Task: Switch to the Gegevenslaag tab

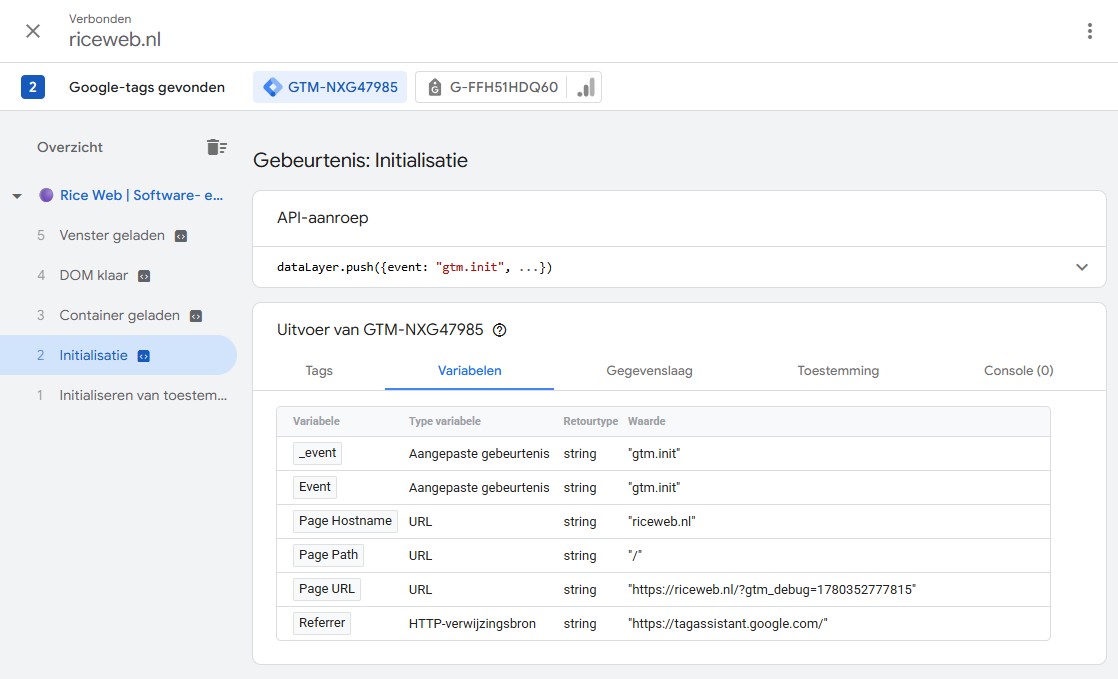Action: coord(650,371)
